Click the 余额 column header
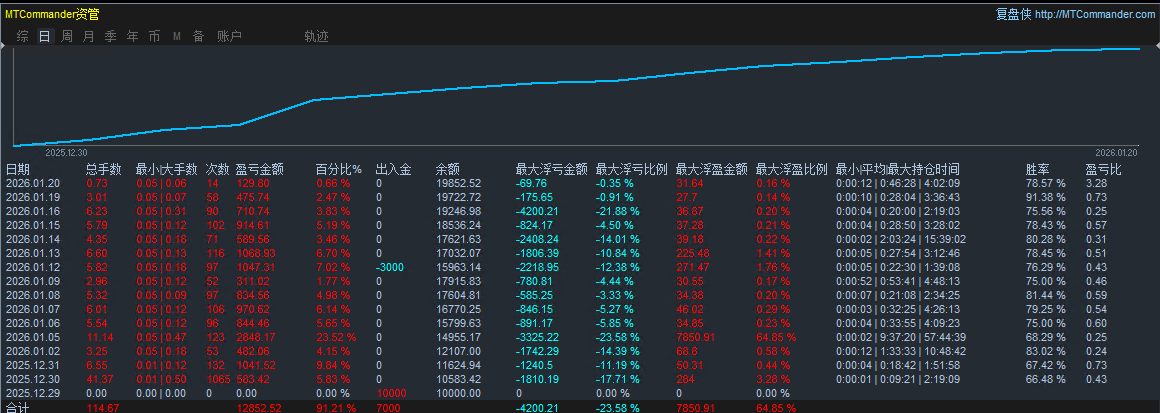Viewport: 1160px width, 413px height. 448,169
